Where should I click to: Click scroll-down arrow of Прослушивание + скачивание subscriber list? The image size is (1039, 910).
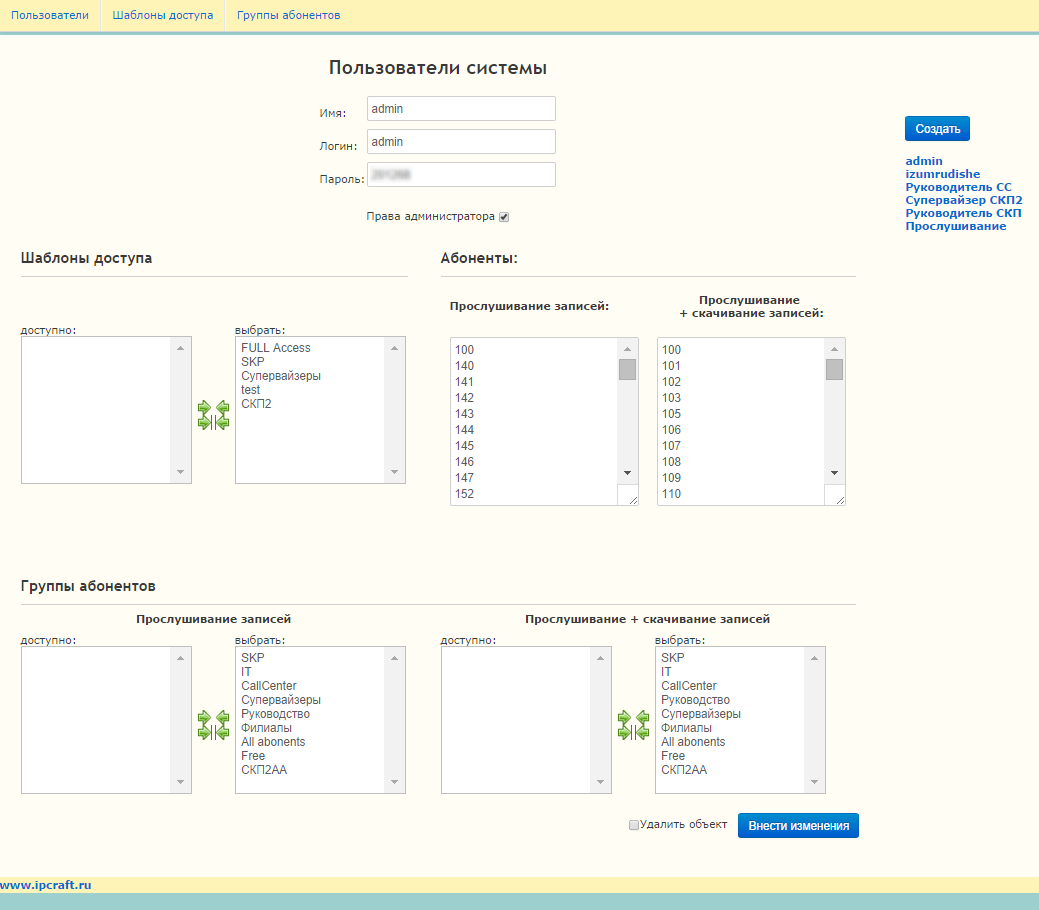pos(834,473)
